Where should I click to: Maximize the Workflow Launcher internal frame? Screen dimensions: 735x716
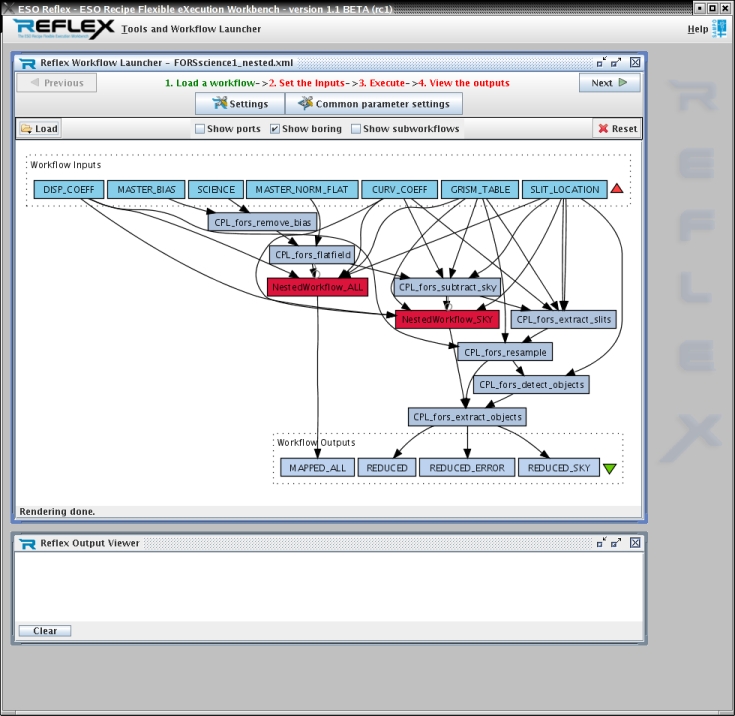[617, 62]
